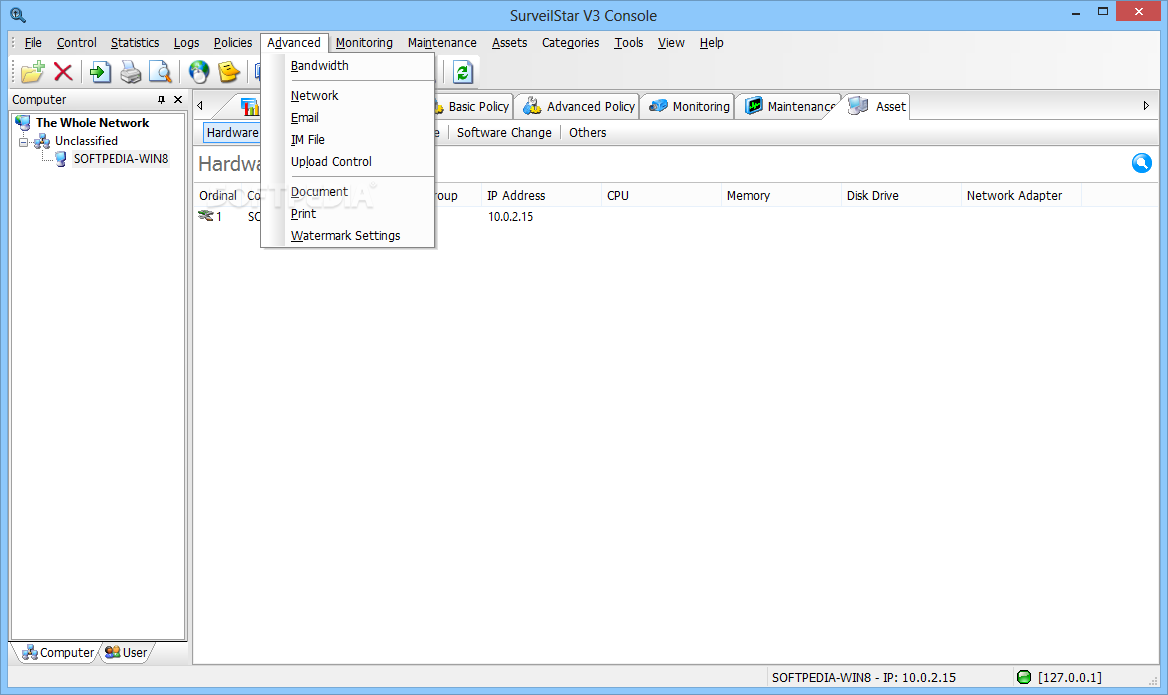Select The Whole Network tree item
Screen dimensions: 1168x695
92,123
